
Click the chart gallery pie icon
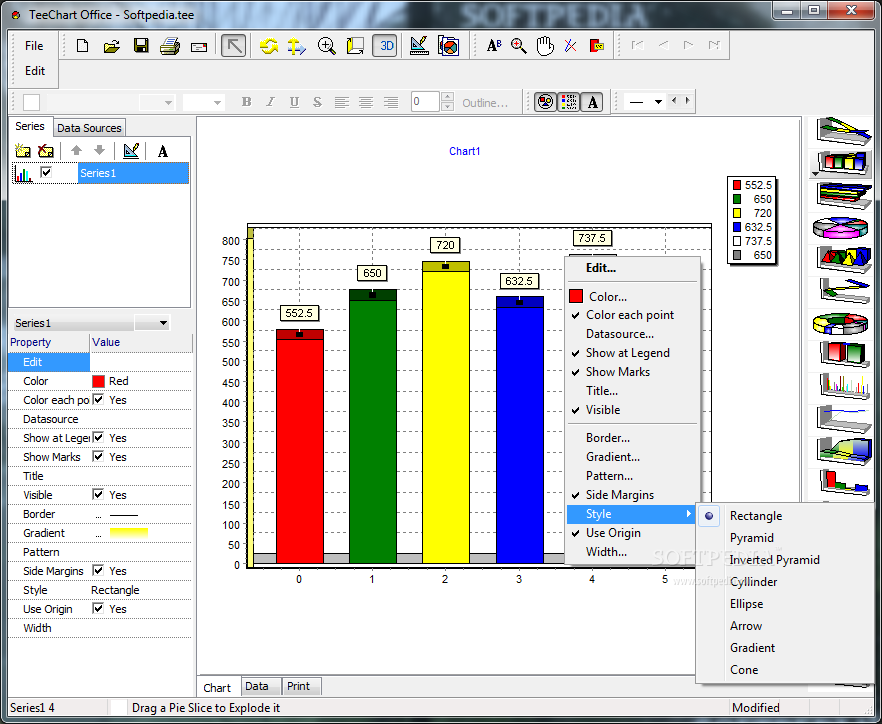(x=448, y=46)
